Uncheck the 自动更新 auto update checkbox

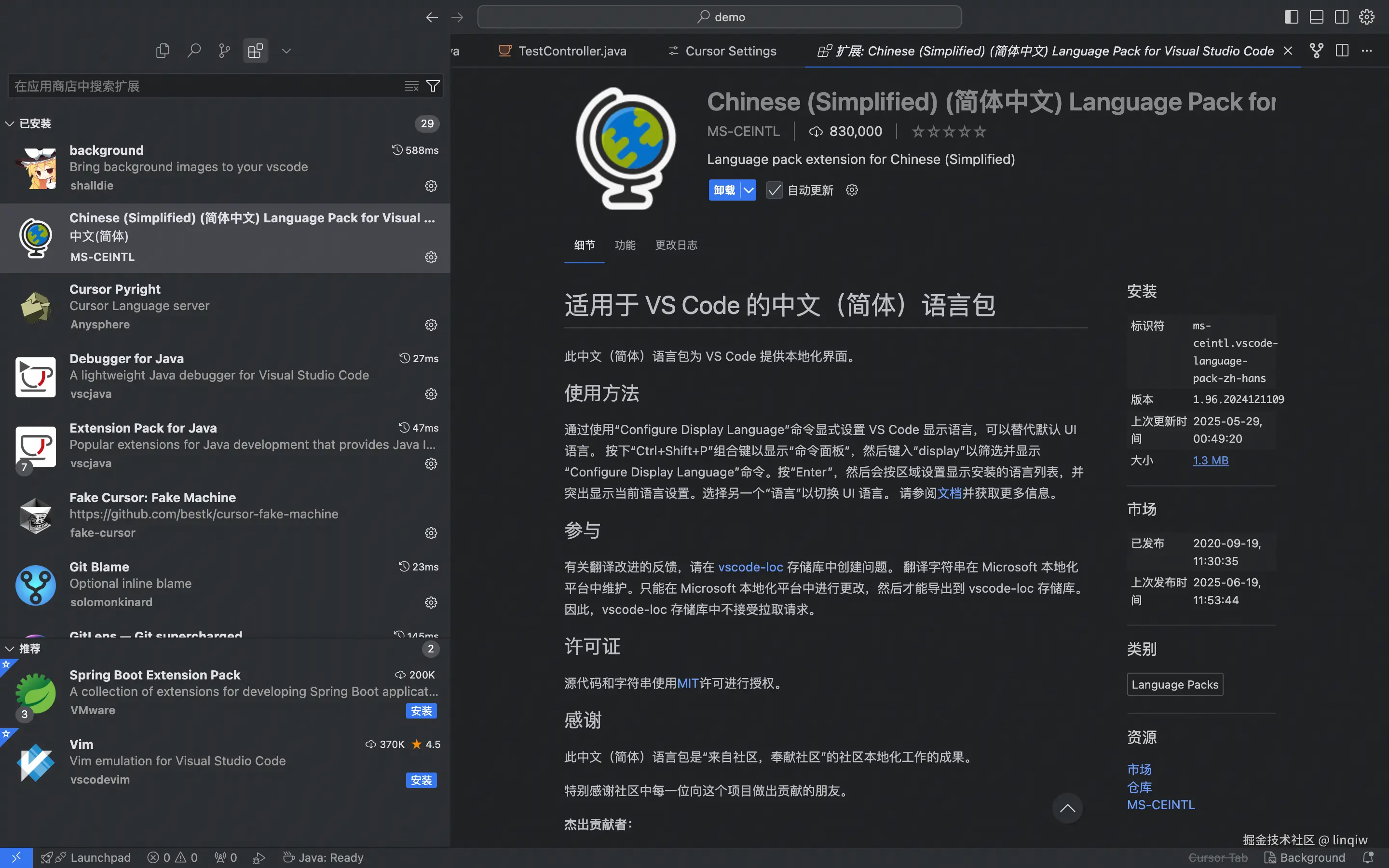point(774,190)
